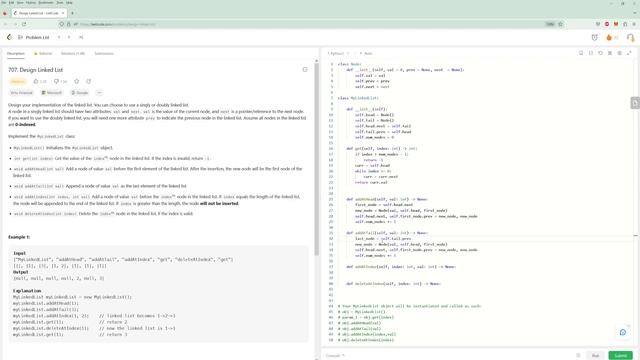Click the red browser extension icon

(x=607, y=24)
